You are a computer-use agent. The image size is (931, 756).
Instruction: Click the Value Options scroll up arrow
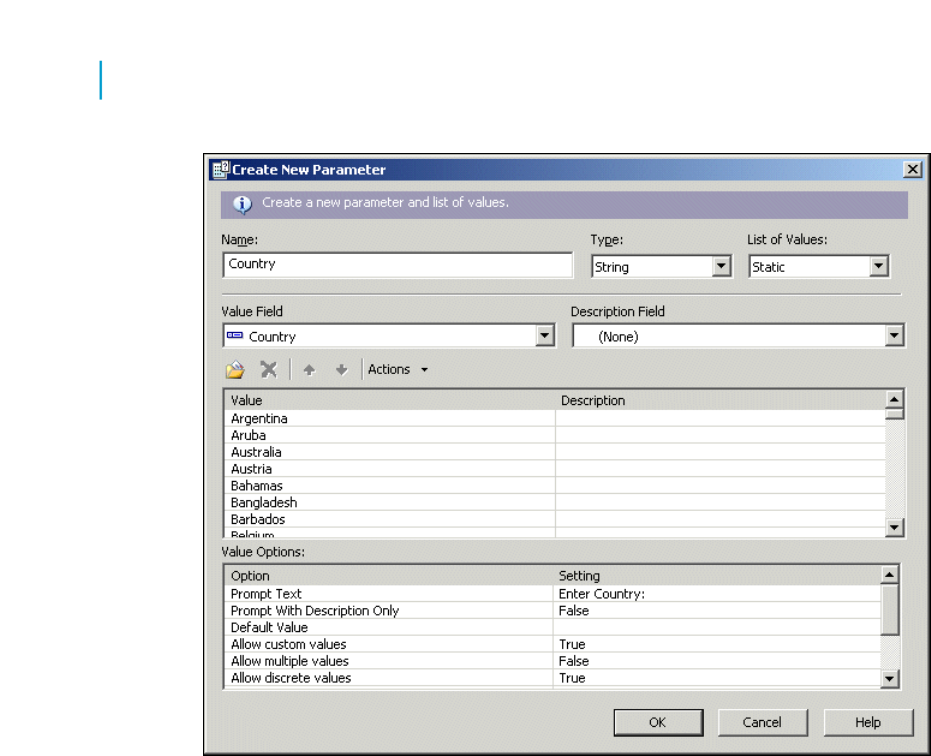(889, 574)
